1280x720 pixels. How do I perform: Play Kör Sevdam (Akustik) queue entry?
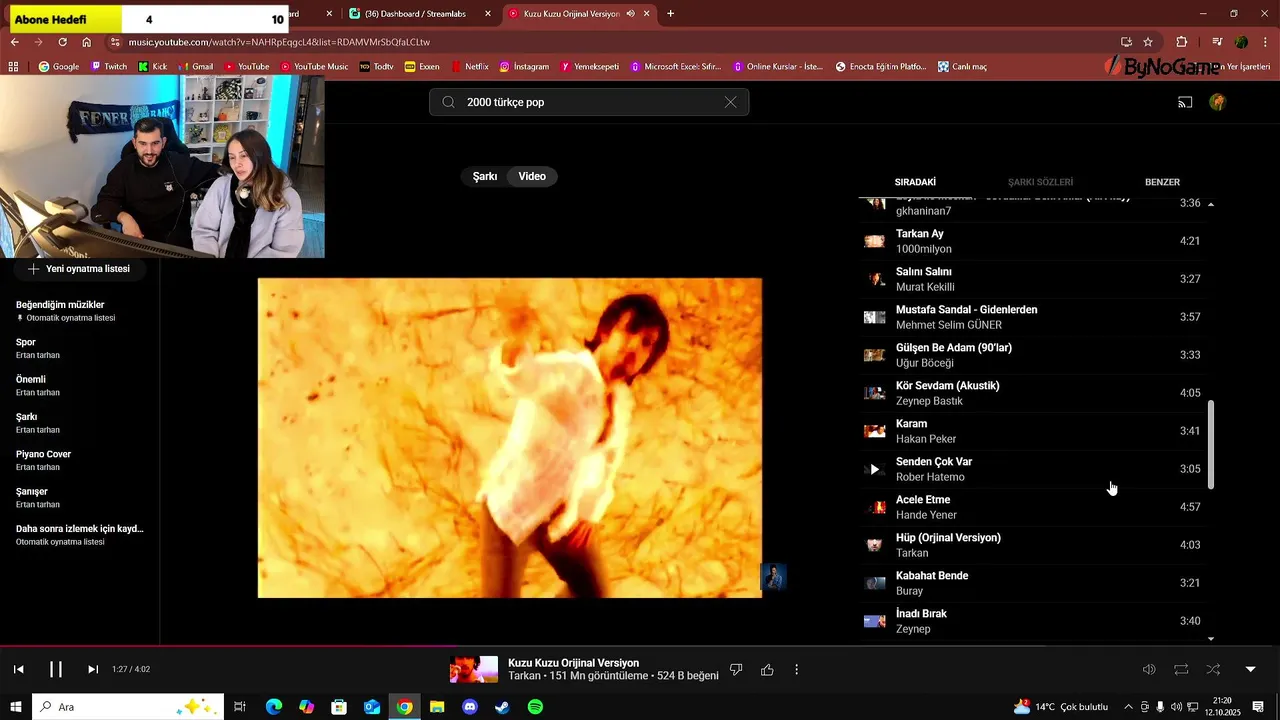(1035, 393)
